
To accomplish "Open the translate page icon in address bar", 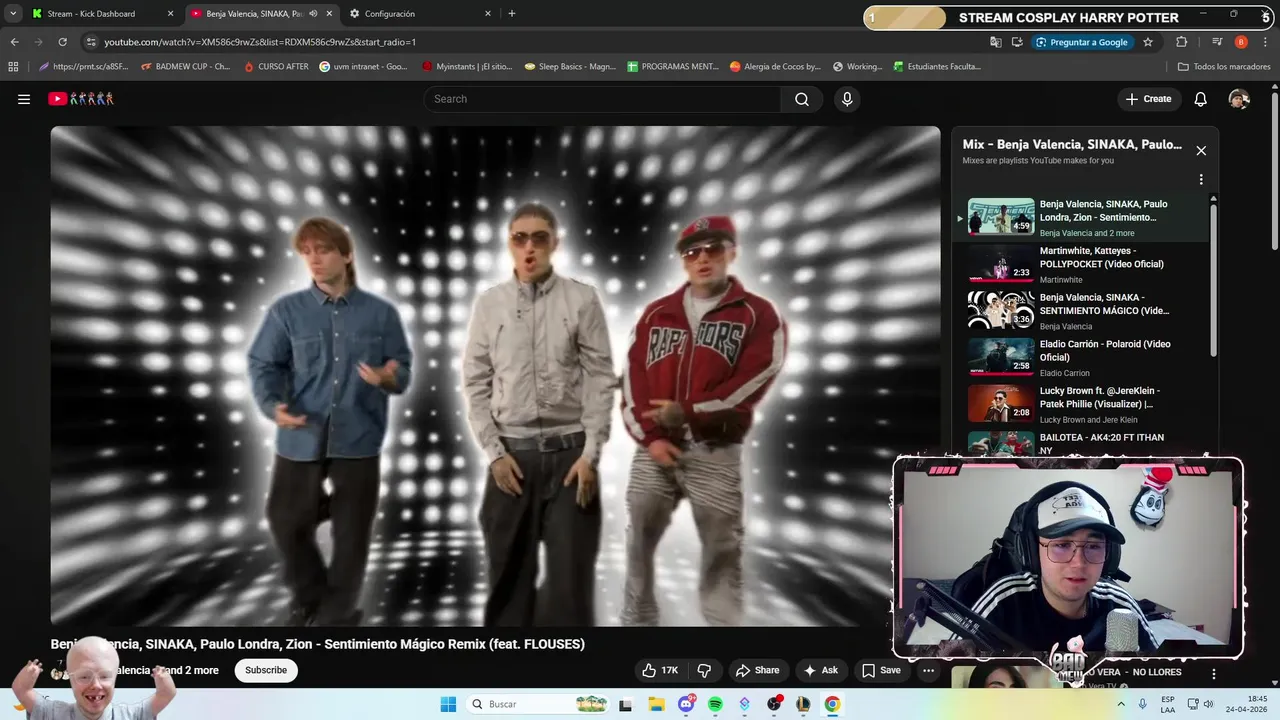I will coord(995,42).
